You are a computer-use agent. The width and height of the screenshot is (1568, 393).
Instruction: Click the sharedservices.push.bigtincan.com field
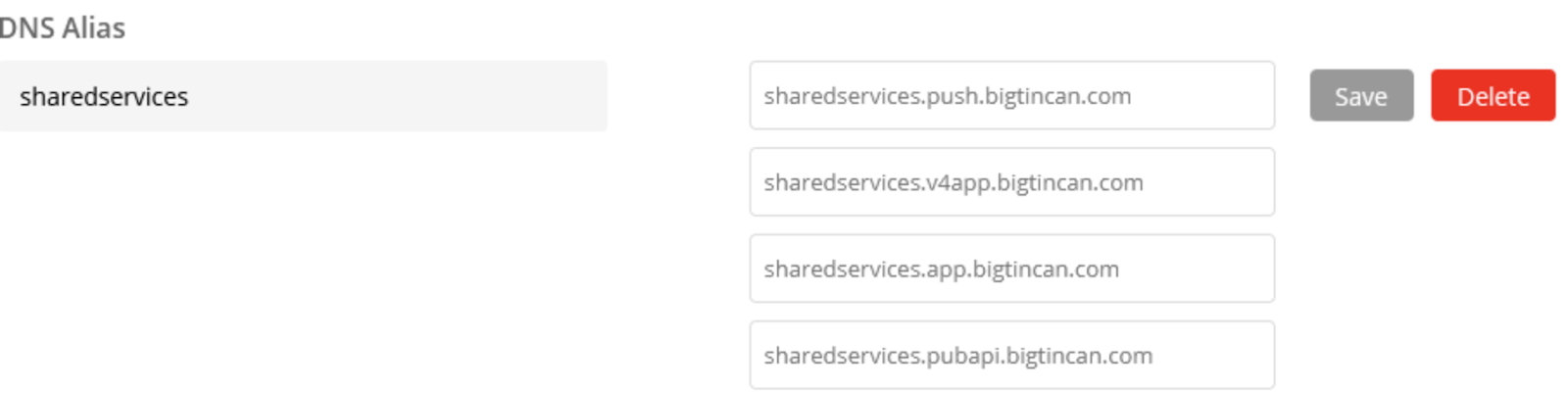[1012, 96]
